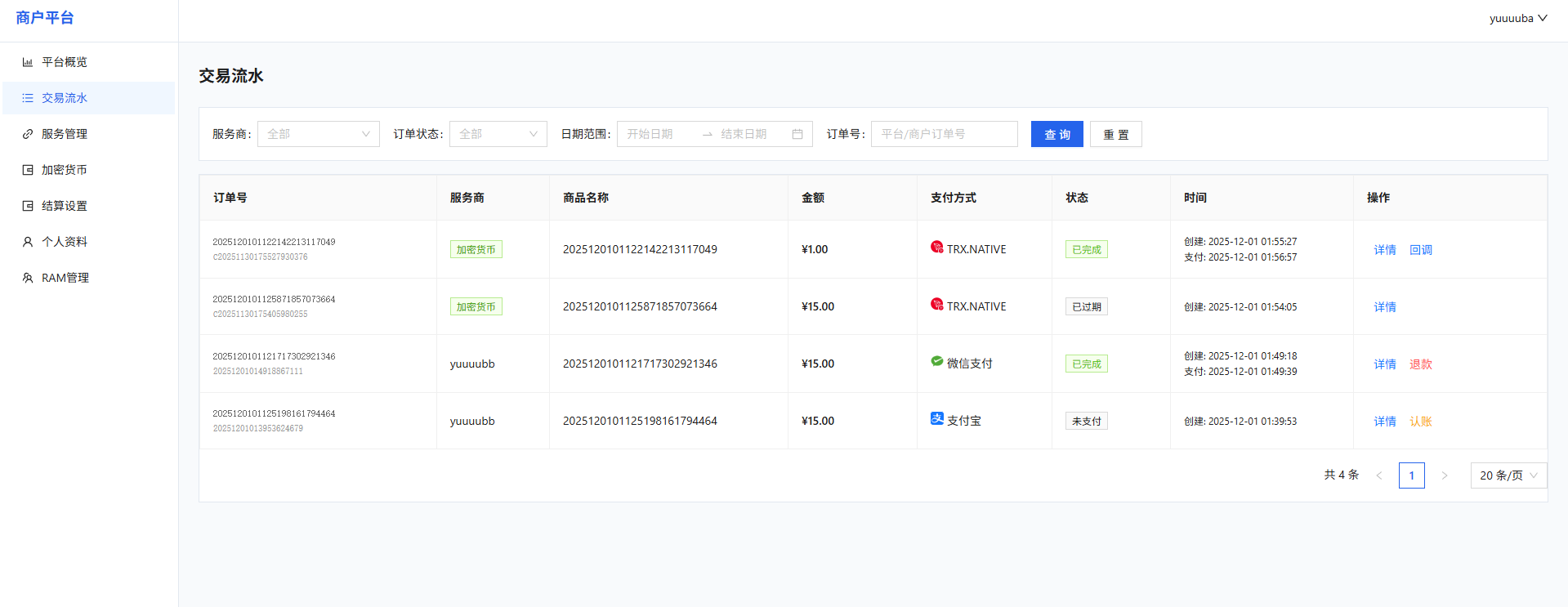
Task: Expand the 订单状态 dropdown
Action: 498,134
